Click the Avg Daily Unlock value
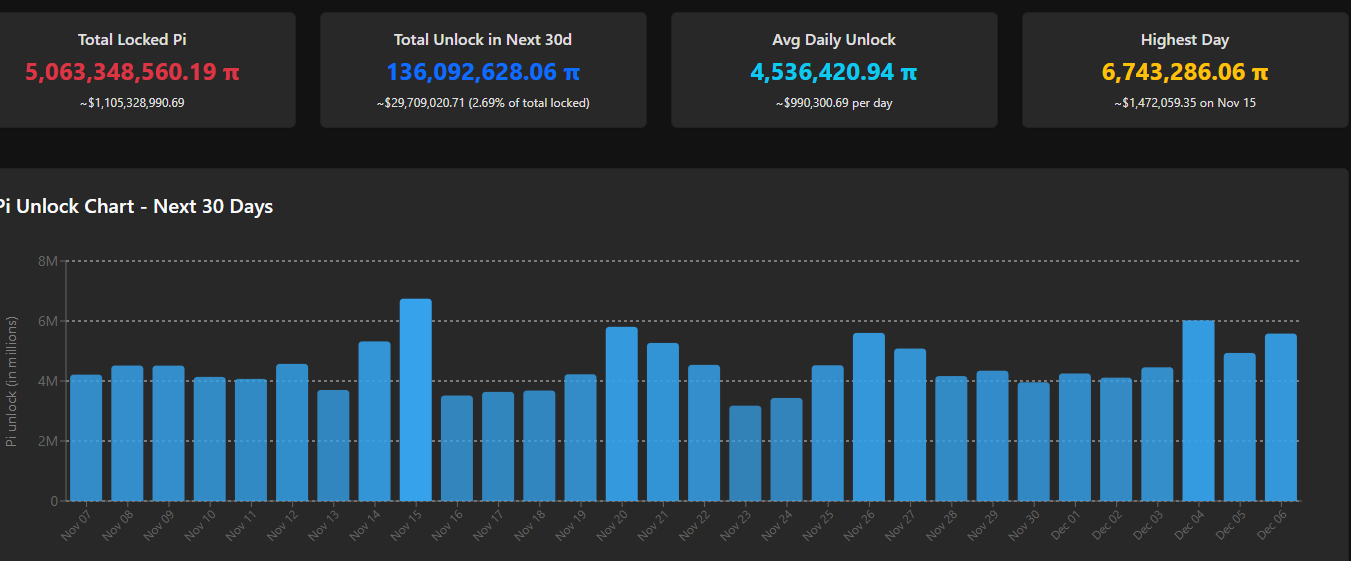Screen dimensions: 1351x561 point(833,72)
